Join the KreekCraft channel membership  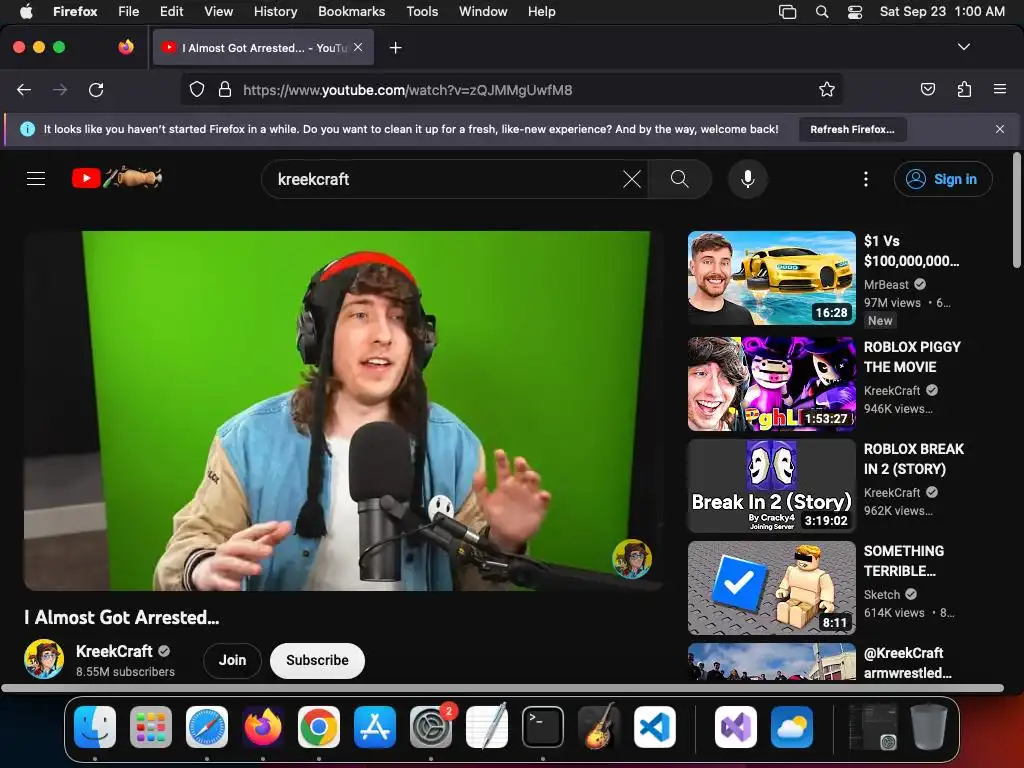point(232,660)
